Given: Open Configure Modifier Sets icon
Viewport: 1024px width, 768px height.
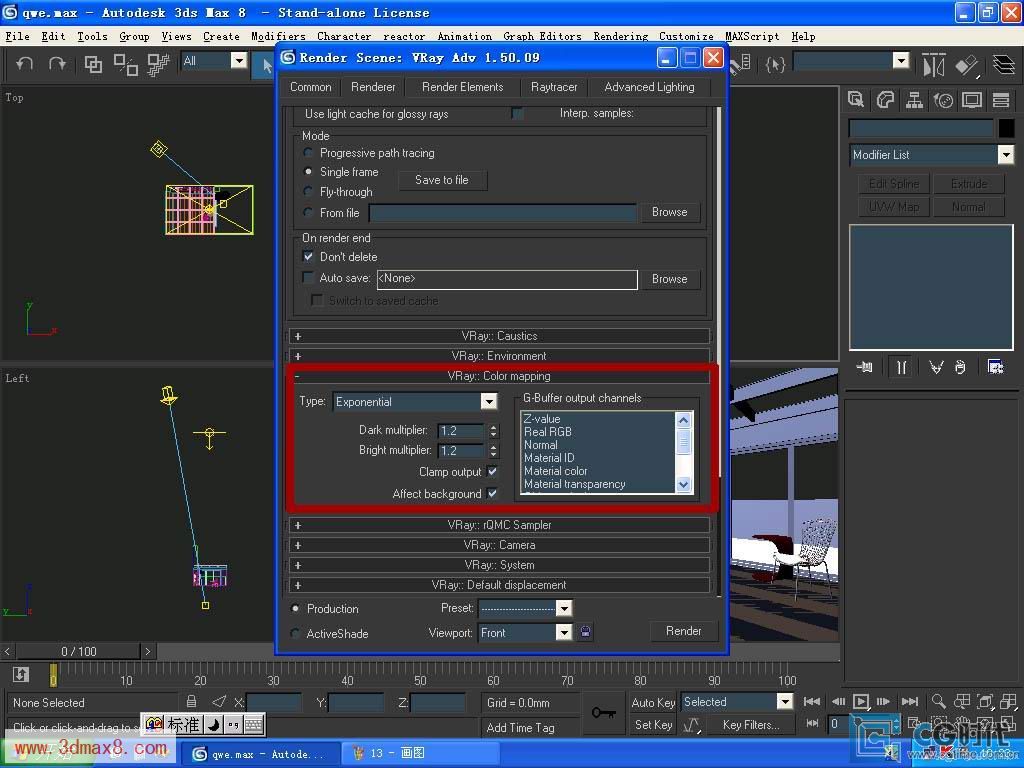Looking at the screenshot, I should tap(995, 367).
